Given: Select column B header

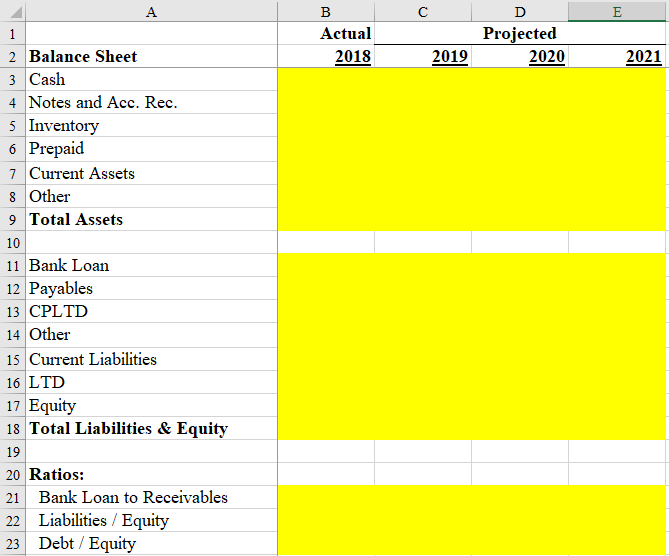Looking at the screenshot, I should coord(326,12).
